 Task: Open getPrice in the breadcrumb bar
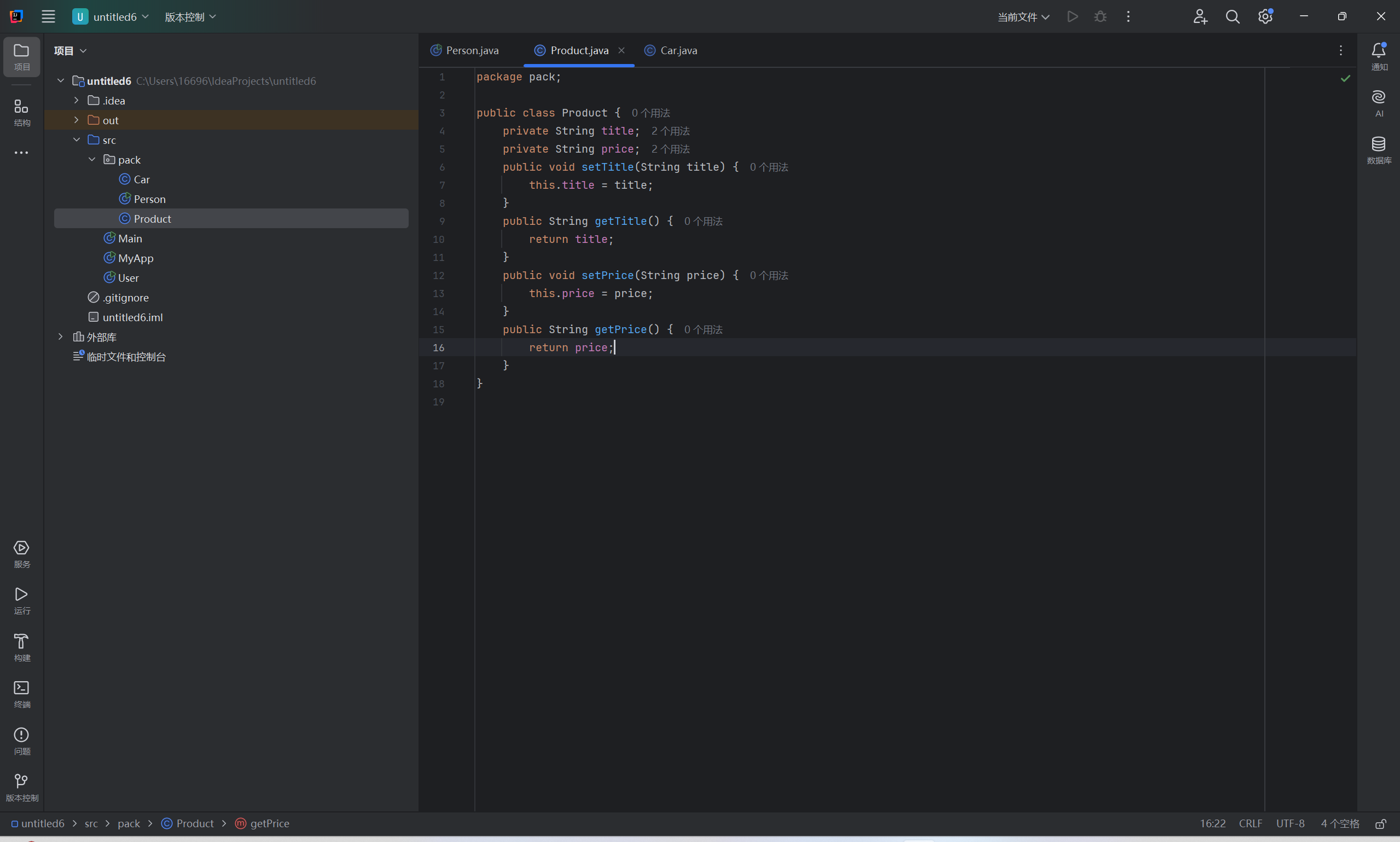pyautogui.click(x=269, y=823)
